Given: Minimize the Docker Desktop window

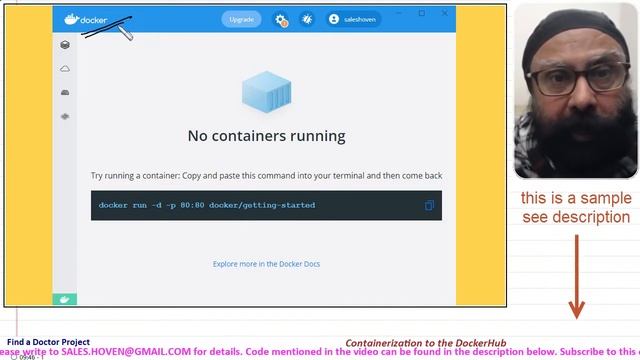Looking at the screenshot, I should 399,13.
